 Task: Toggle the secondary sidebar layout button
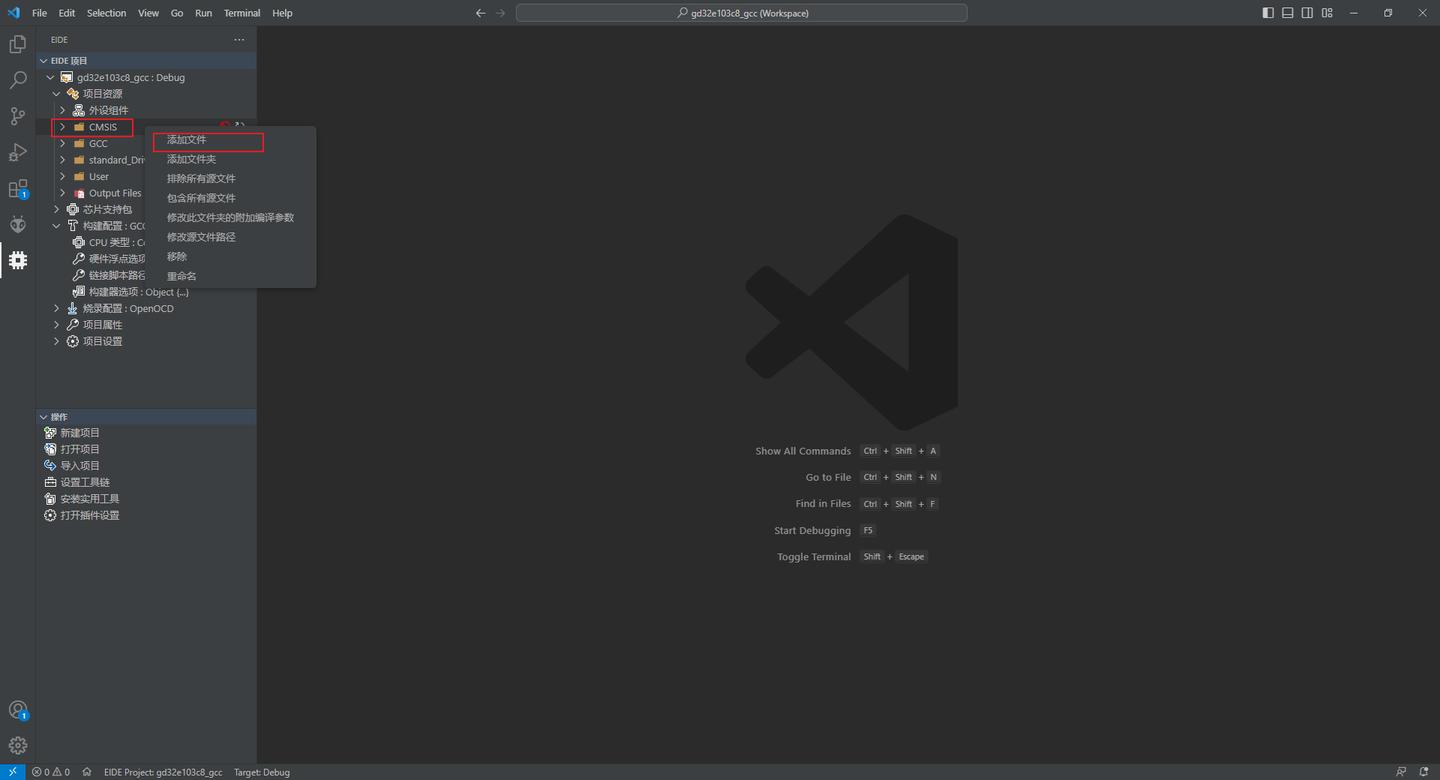click(x=1307, y=12)
